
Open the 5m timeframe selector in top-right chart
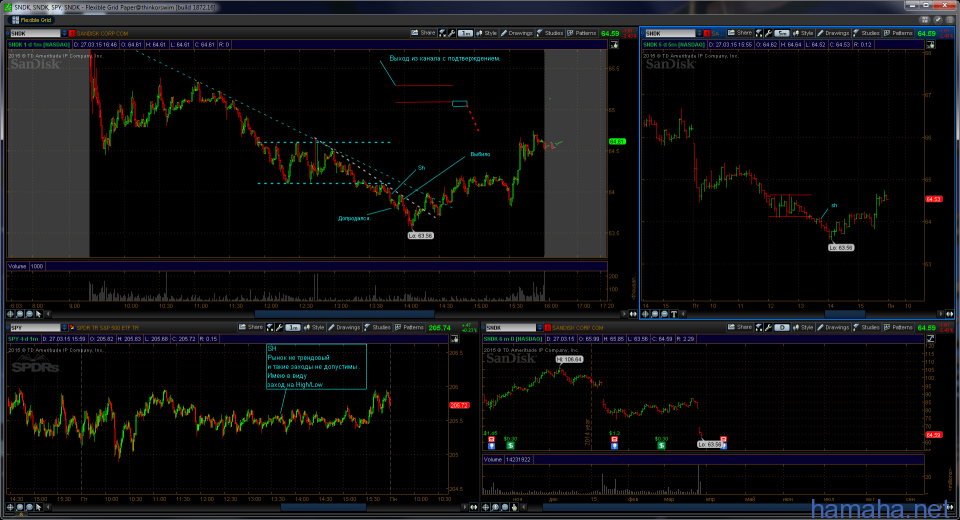782,33
